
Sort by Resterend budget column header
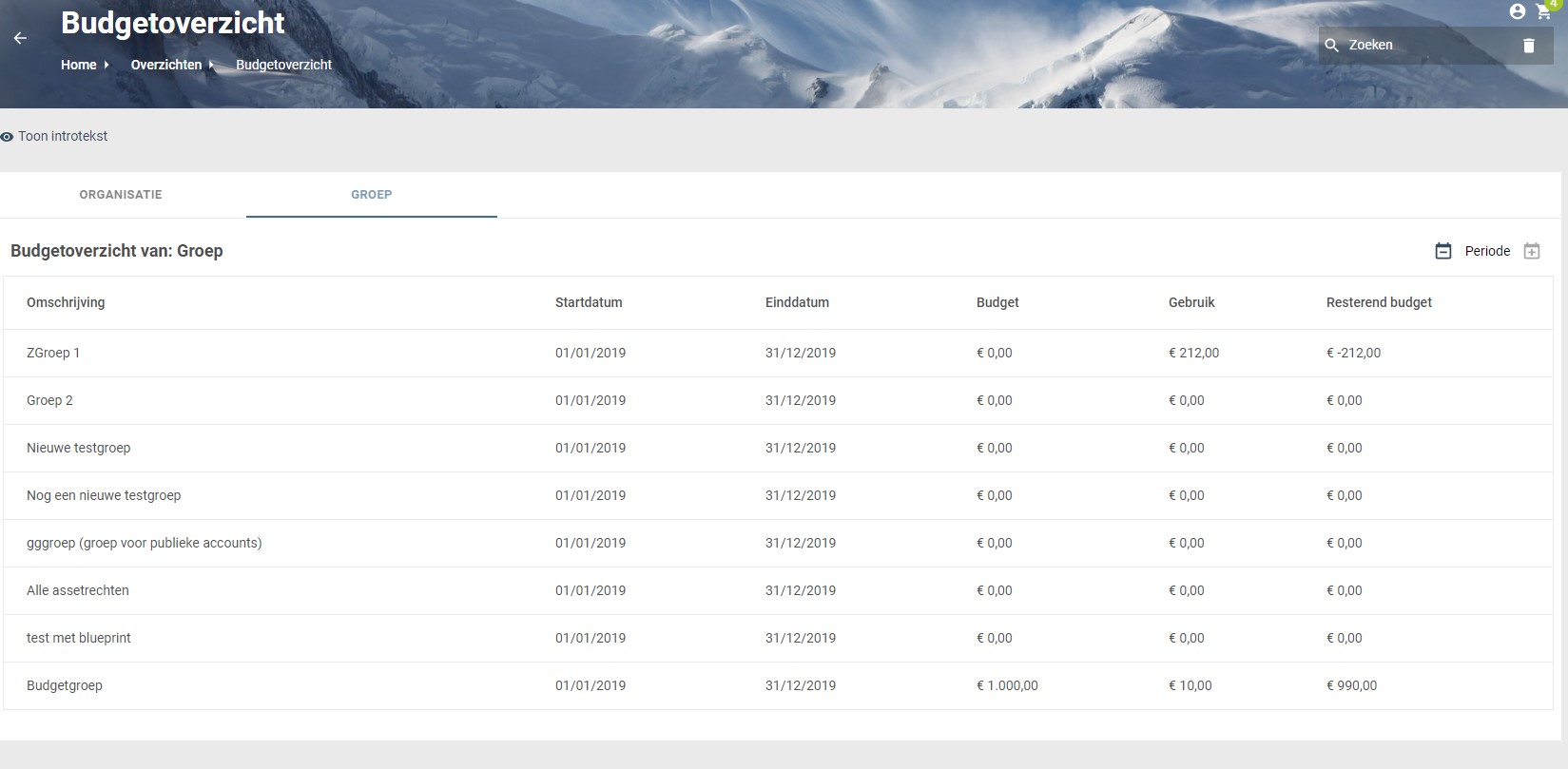(x=1379, y=302)
